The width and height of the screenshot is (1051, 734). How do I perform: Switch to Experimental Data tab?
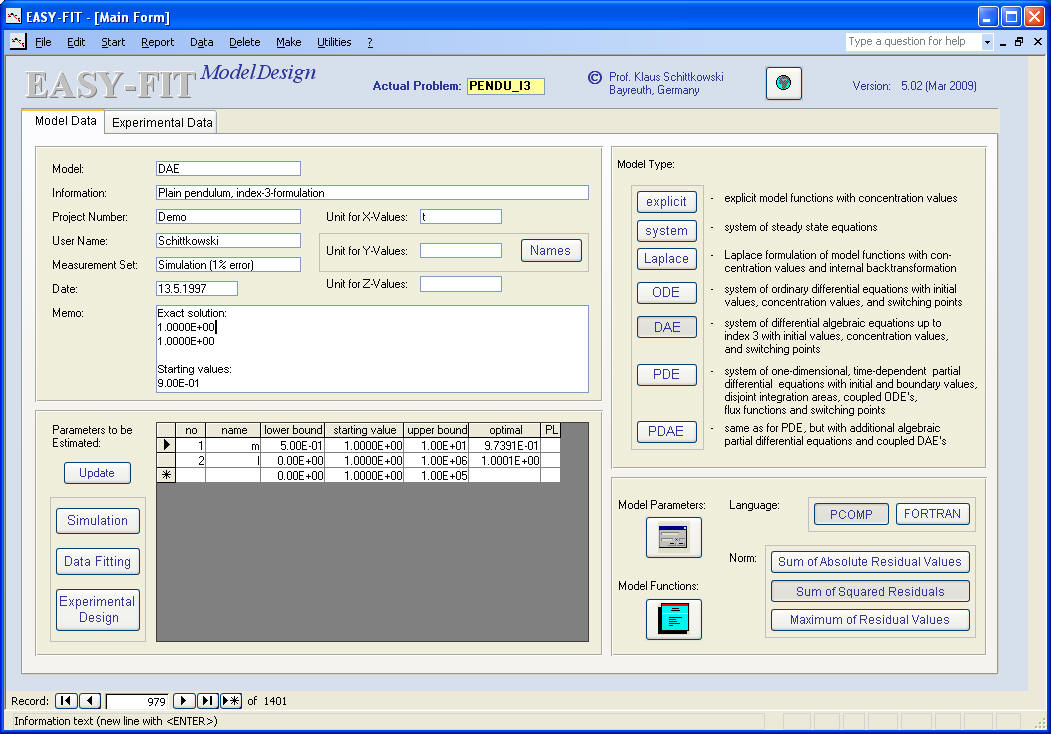coord(162,123)
